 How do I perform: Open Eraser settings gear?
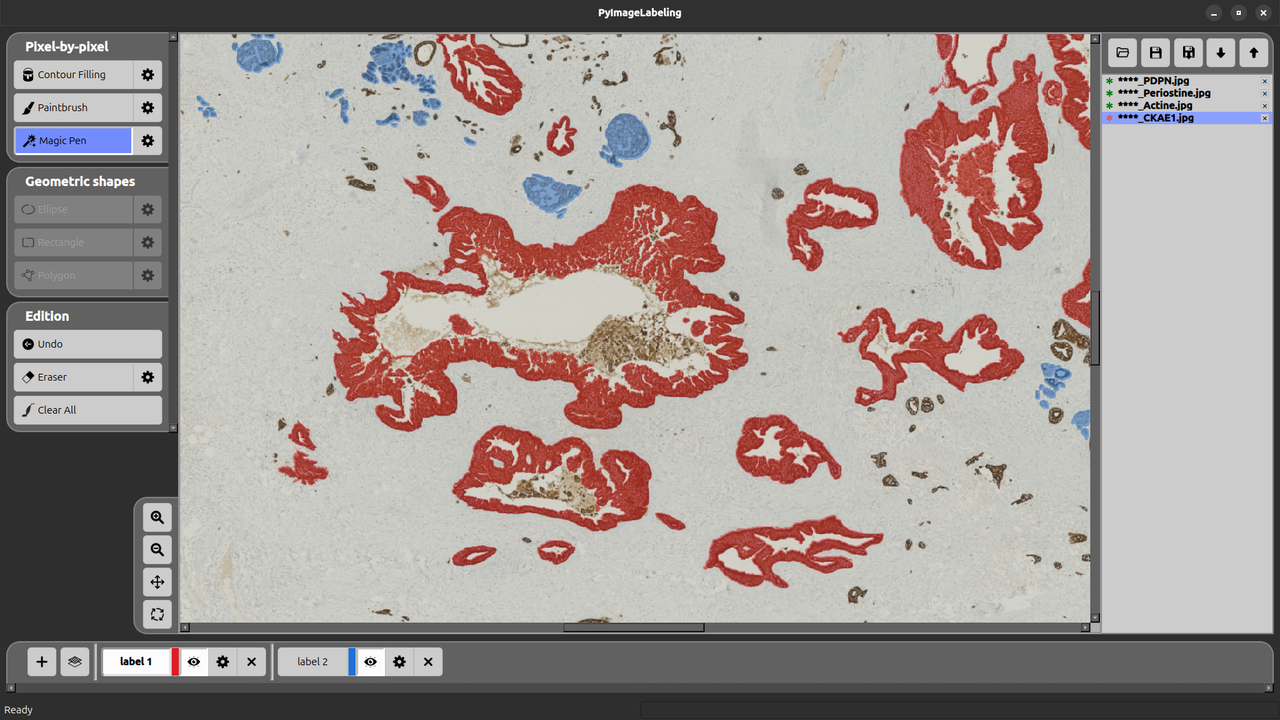pos(148,377)
